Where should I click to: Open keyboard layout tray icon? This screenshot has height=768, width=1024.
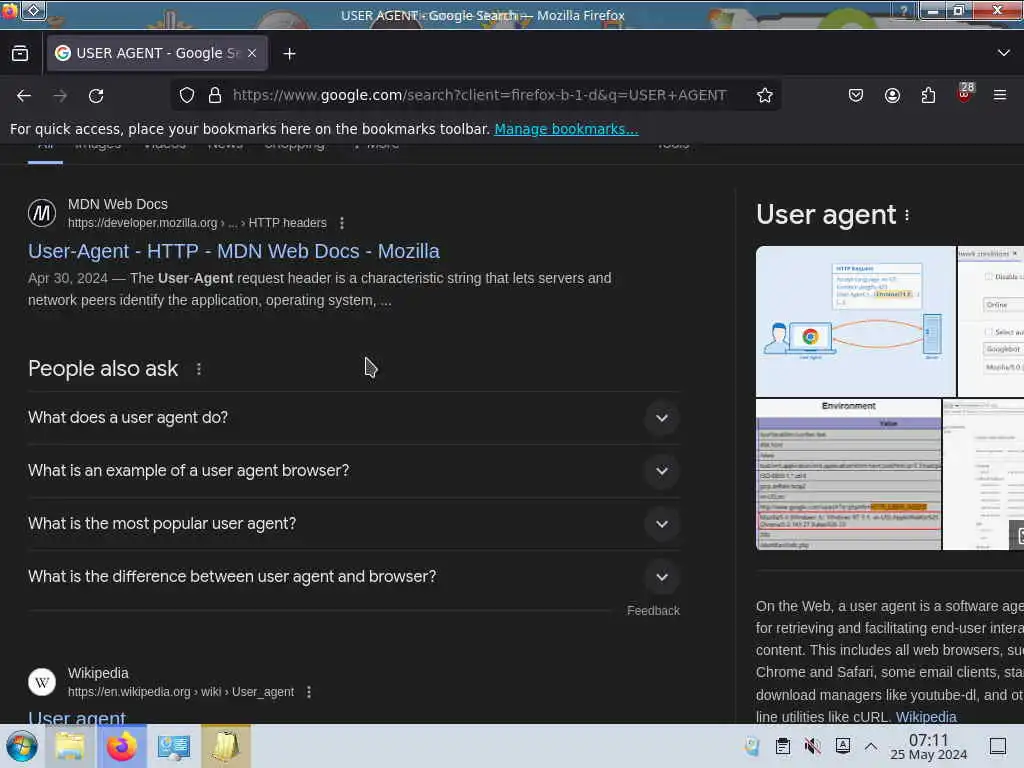tap(842, 746)
